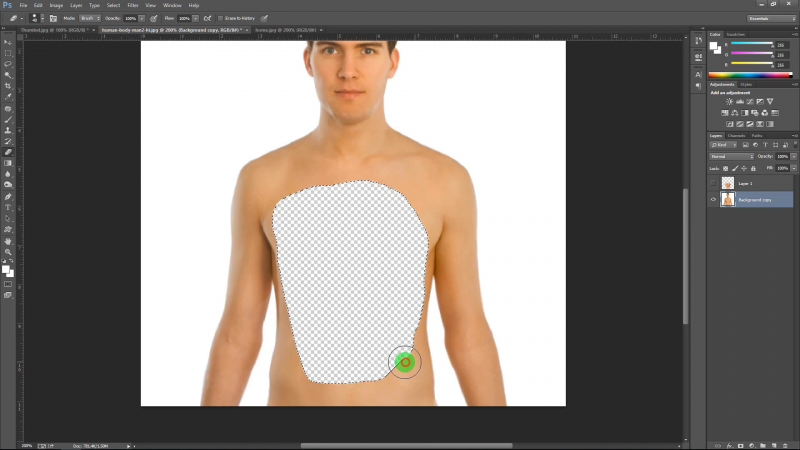The width and height of the screenshot is (800, 450).
Task: Select the Move tool
Action: (8, 42)
